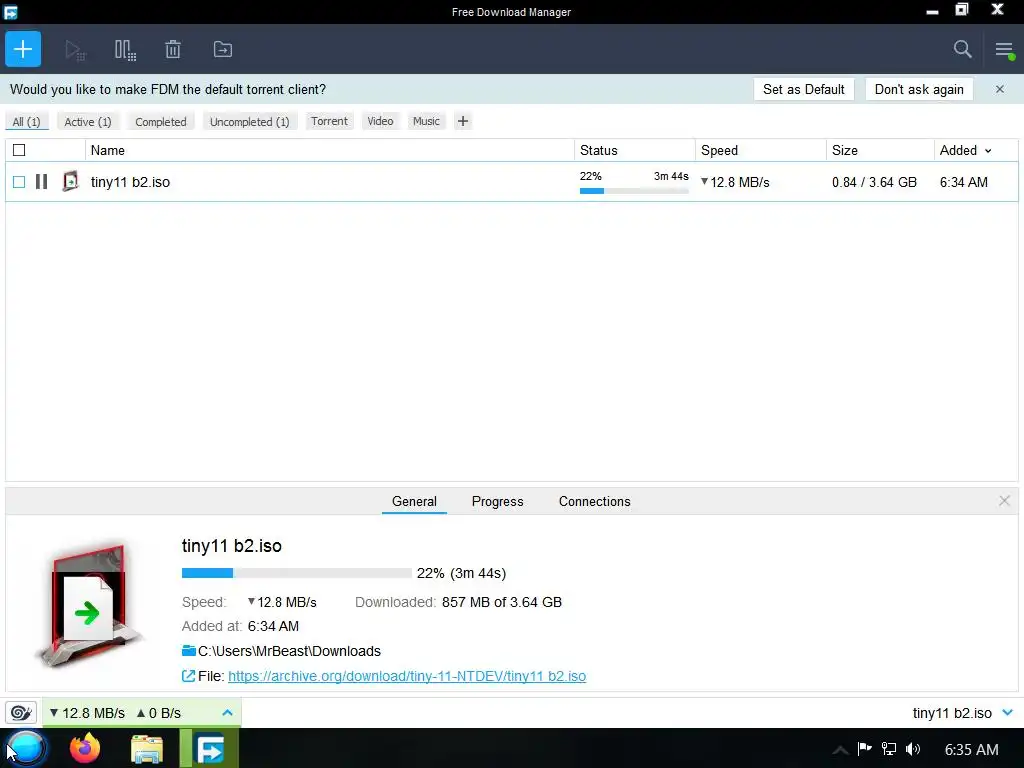Screen dimensions: 1024x768
Task: Open the Start menu orb
Action: [x=27, y=748]
